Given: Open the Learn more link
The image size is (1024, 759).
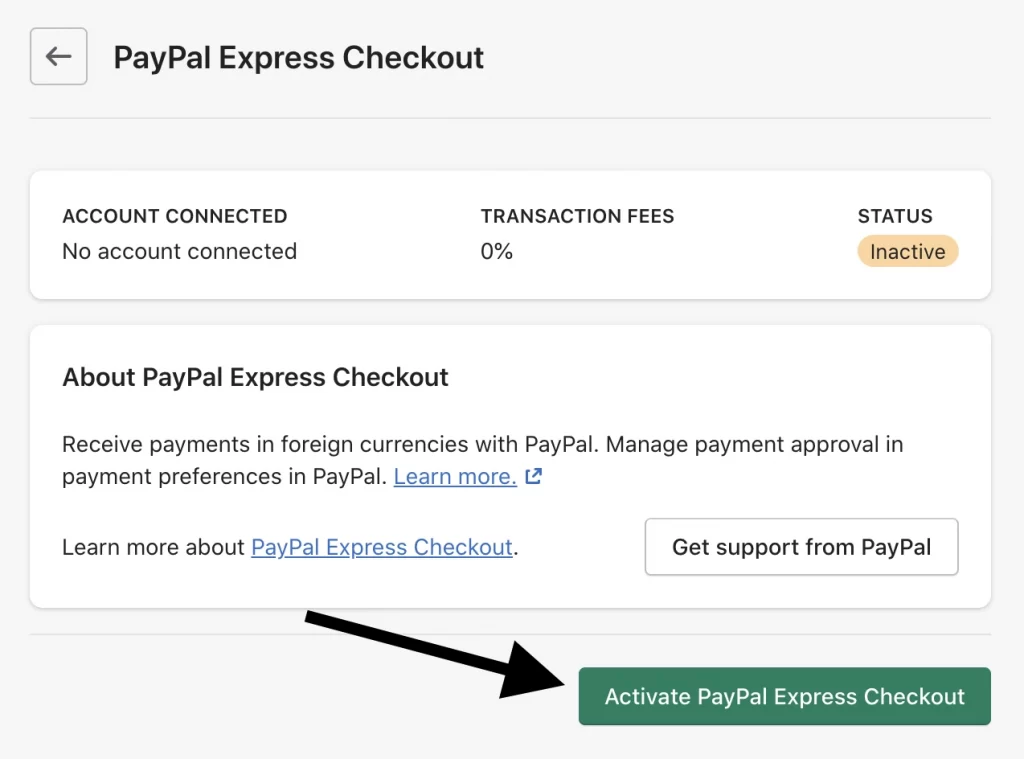Looking at the screenshot, I should [455, 476].
